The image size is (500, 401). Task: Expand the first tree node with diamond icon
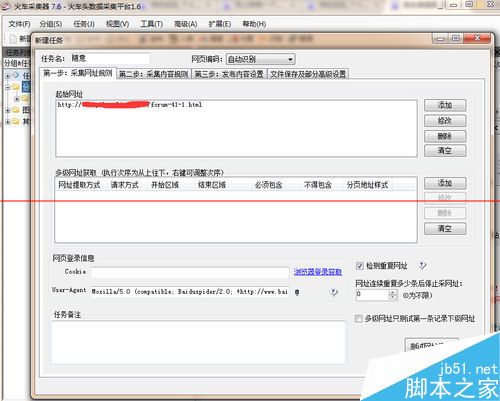point(7,76)
